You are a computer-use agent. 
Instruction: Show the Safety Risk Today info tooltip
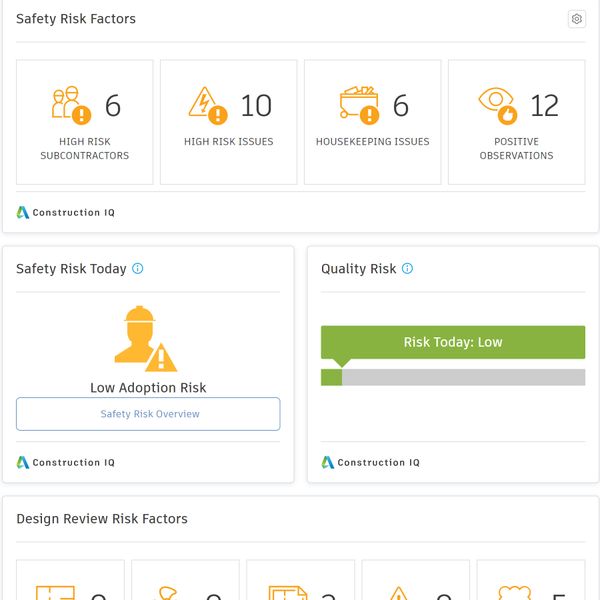coord(138,269)
